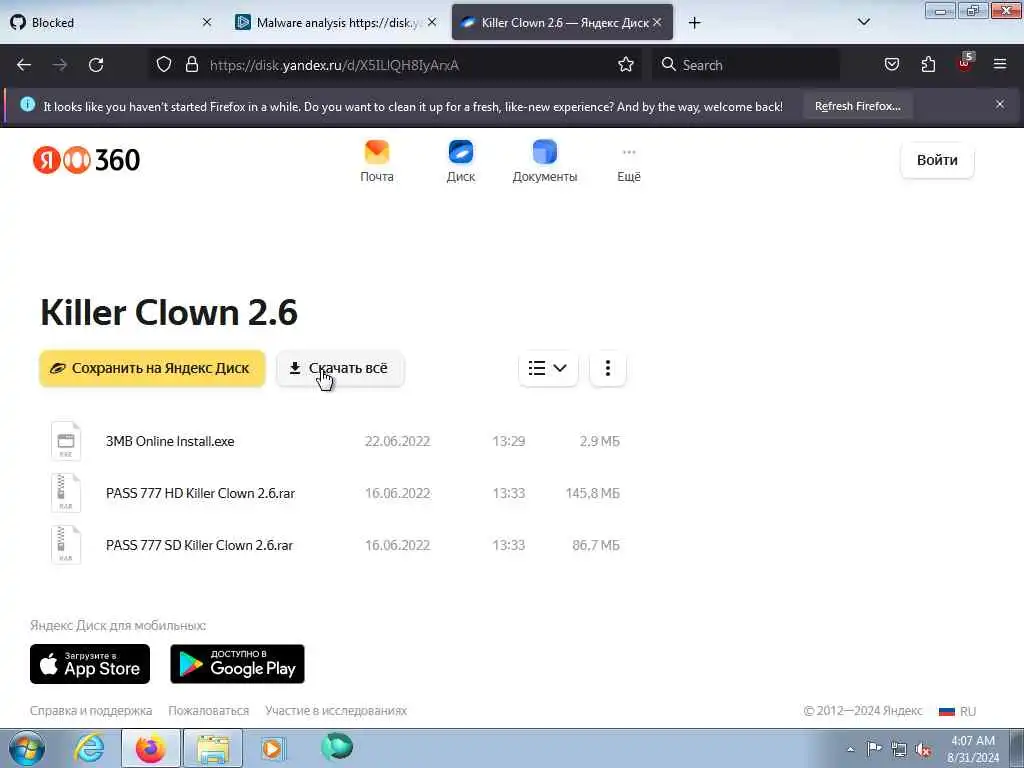Click Сохранить на Яндекс Диск button
1024x768 pixels.
point(152,368)
